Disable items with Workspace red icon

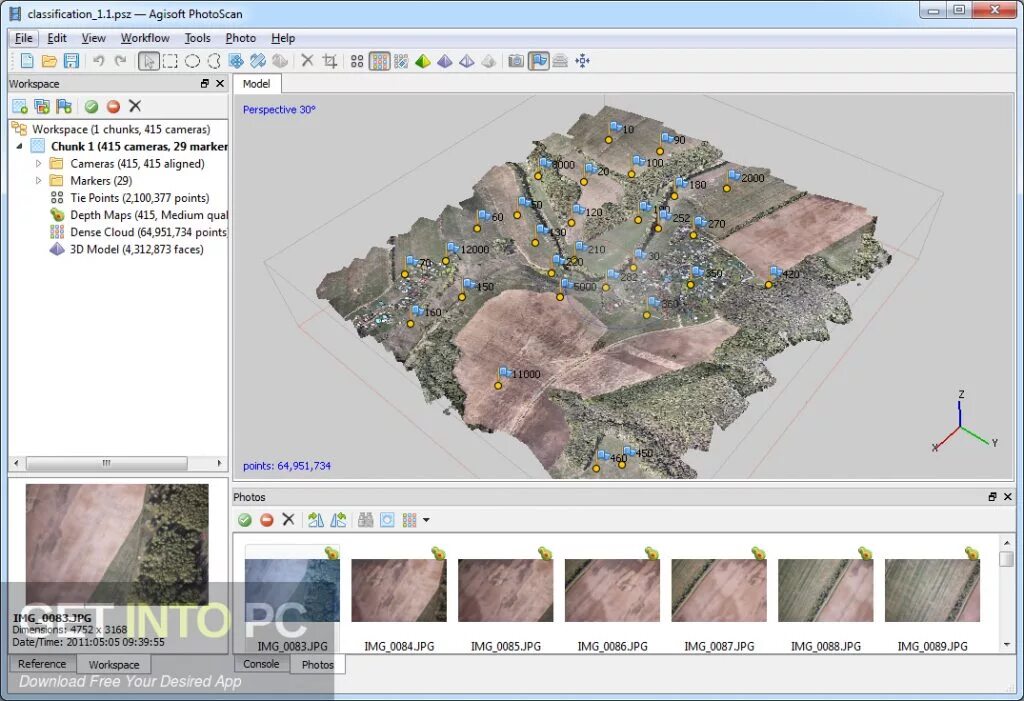click(114, 106)
